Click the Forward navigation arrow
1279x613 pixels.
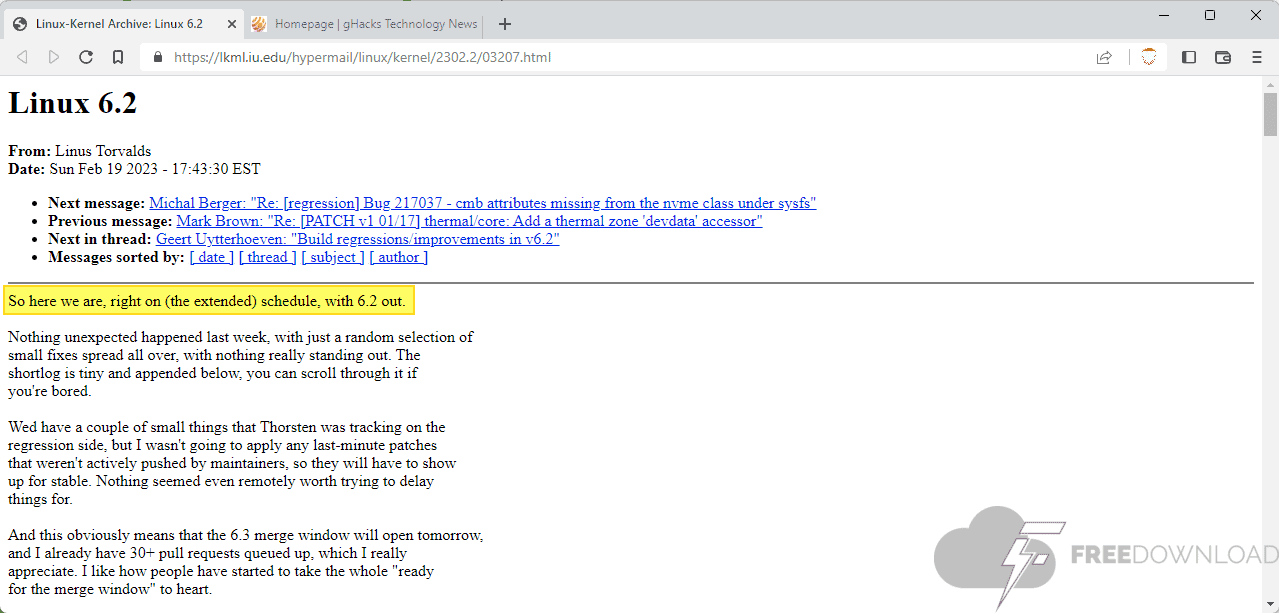[x=54, y=57]
